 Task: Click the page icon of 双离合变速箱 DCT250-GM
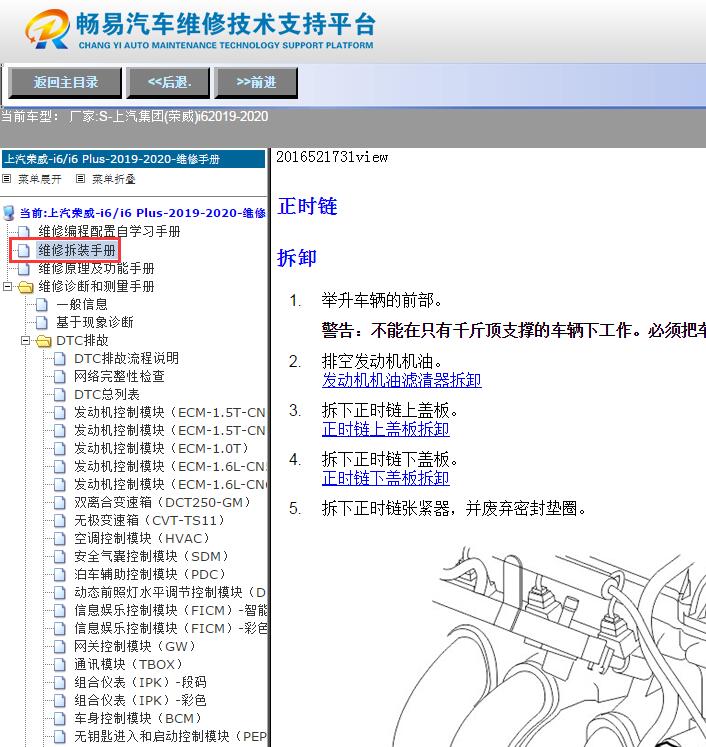tap(60, 502)
